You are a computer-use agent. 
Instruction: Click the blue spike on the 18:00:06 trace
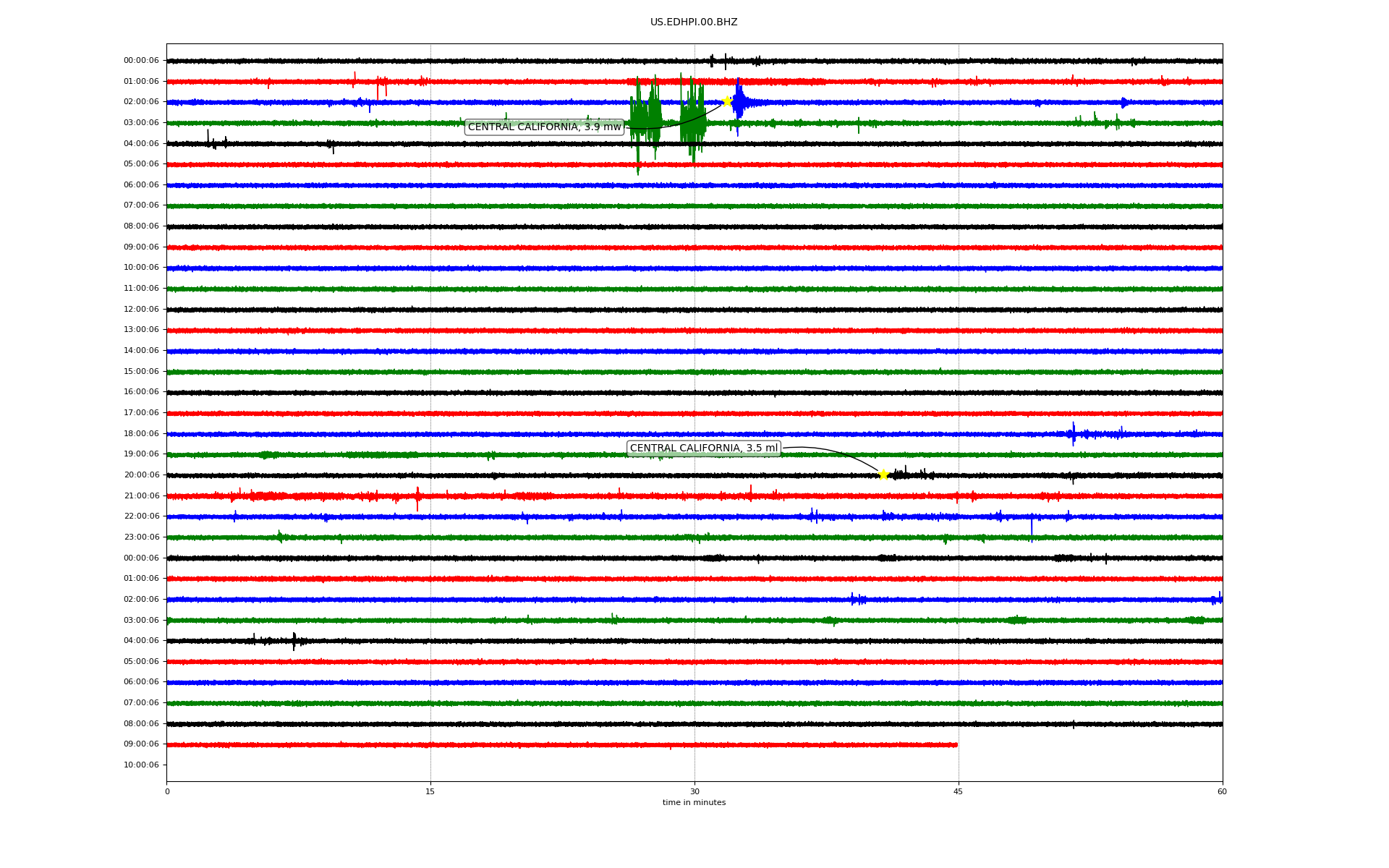pyautogui.click(x=1073, y=433)
